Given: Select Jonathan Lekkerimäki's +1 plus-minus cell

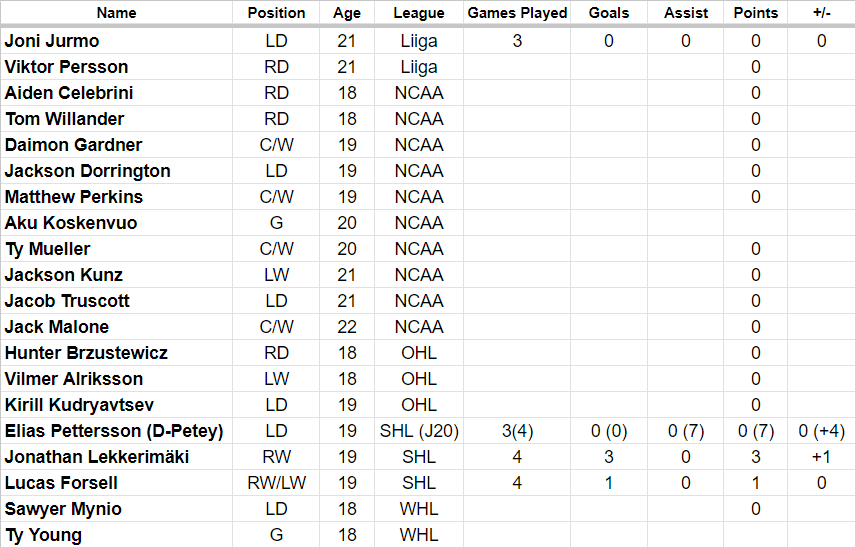Looking at the screenshot, I should point(821,457).
